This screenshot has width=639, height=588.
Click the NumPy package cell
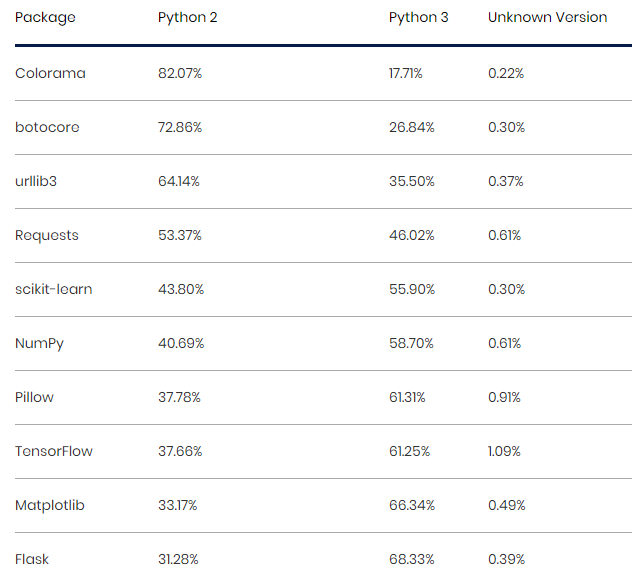(39, 343)
